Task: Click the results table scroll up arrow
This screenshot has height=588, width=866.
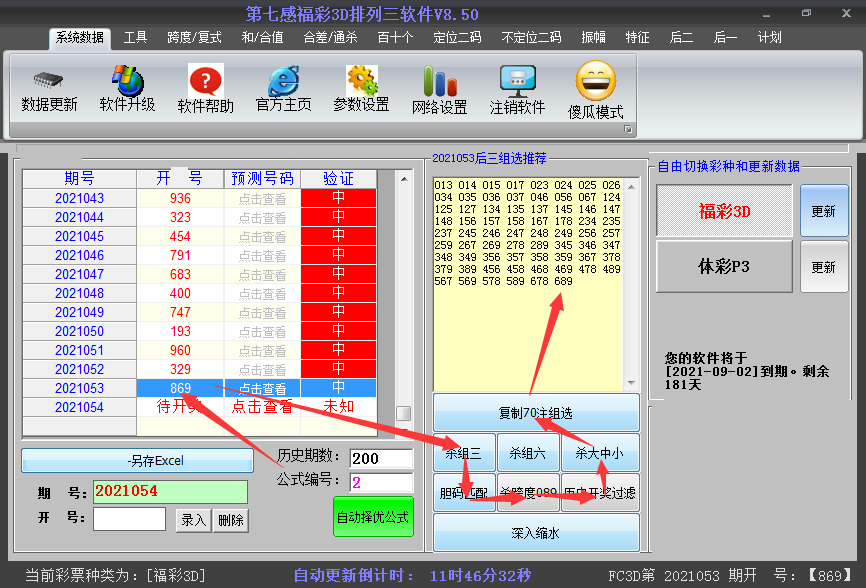Action: pos(404,179)
